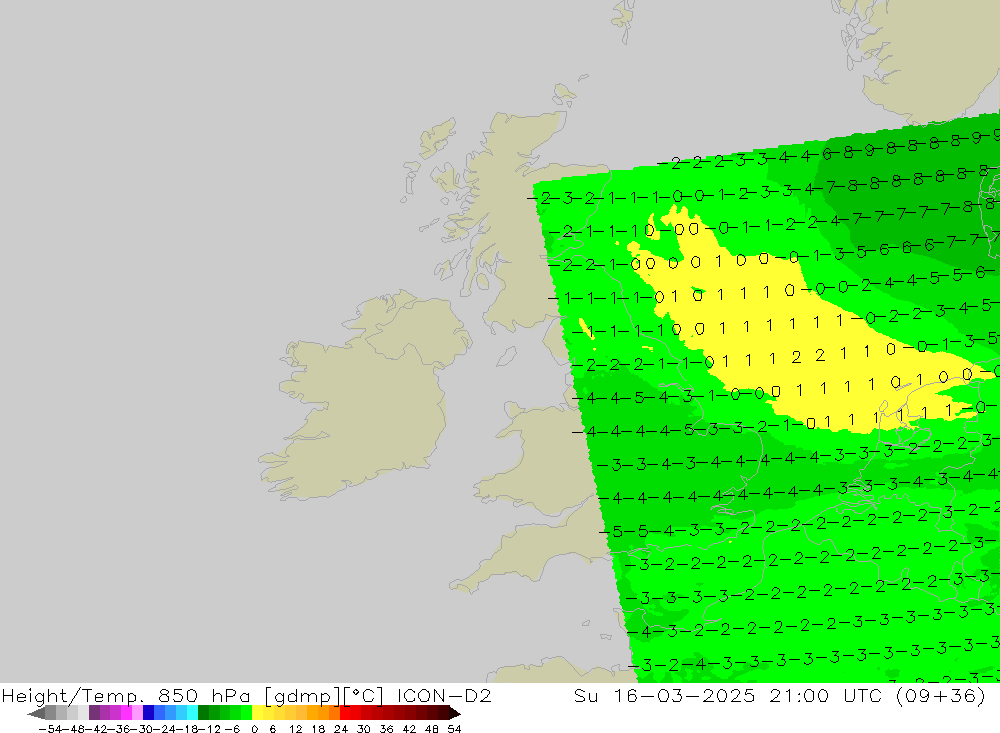The width and height of the screenshot is (1000, 733).
Task: Click the 'UTC' timezone label
Action: 863,696
